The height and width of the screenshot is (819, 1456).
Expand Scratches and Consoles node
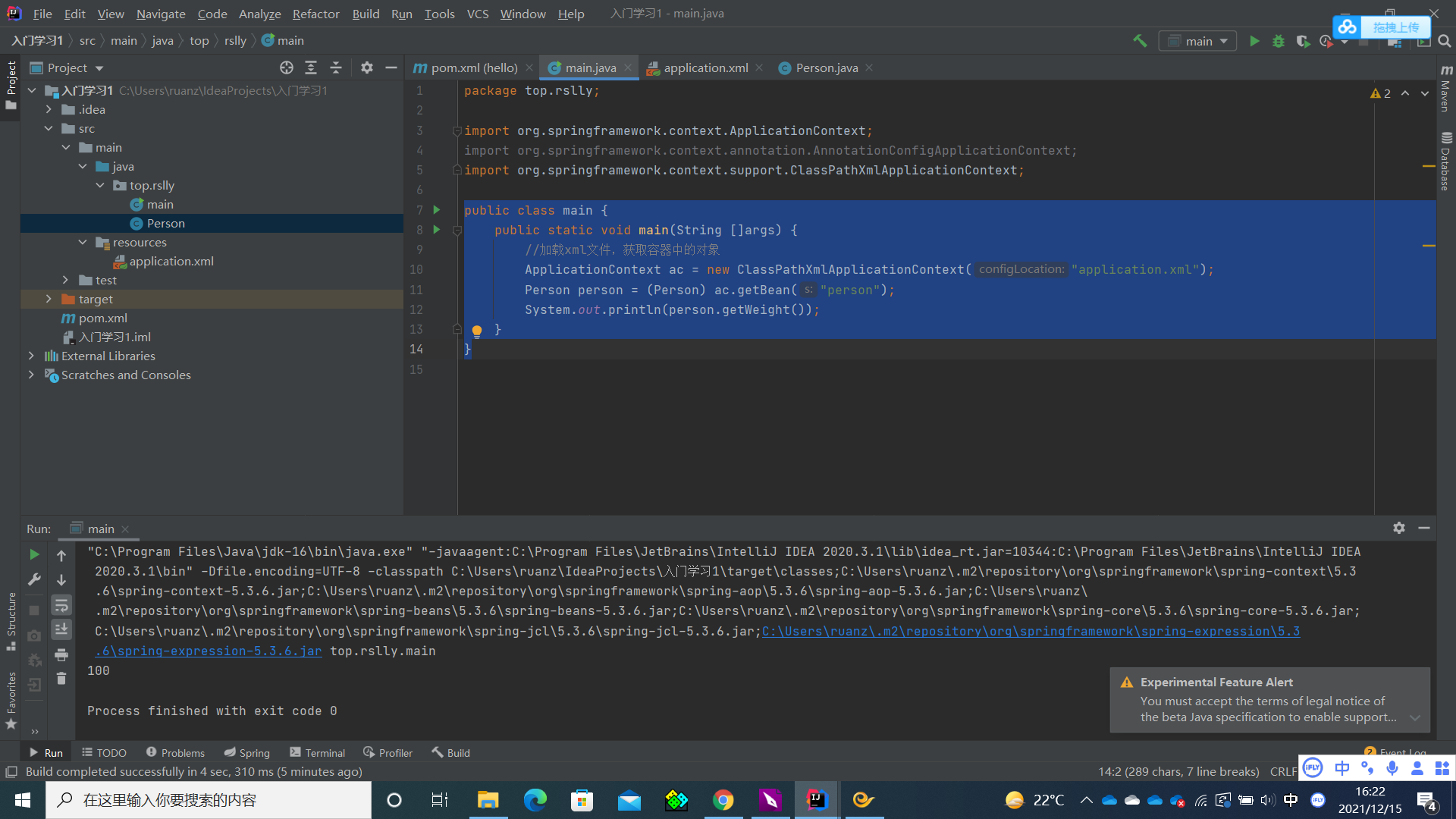coord(31,375)
